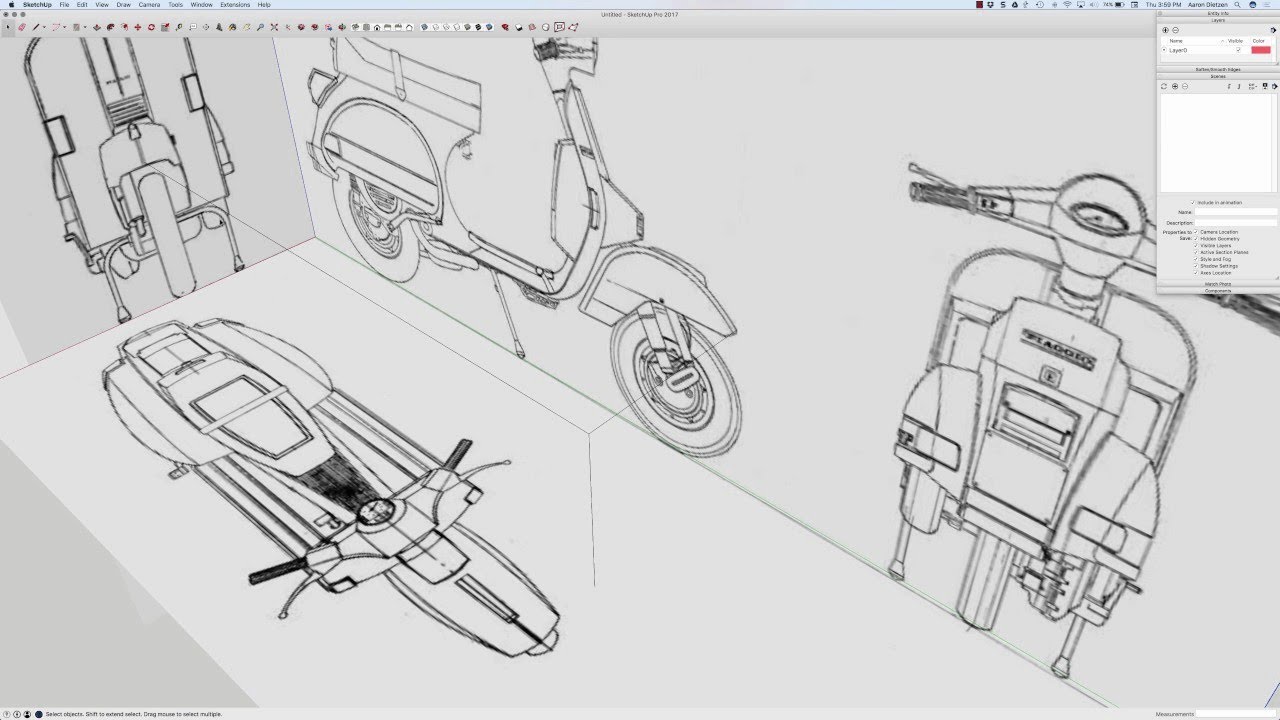This screenshot has height=720, width=1280.
Task: Open the Camera menu
Action: (x=150, y=5)
